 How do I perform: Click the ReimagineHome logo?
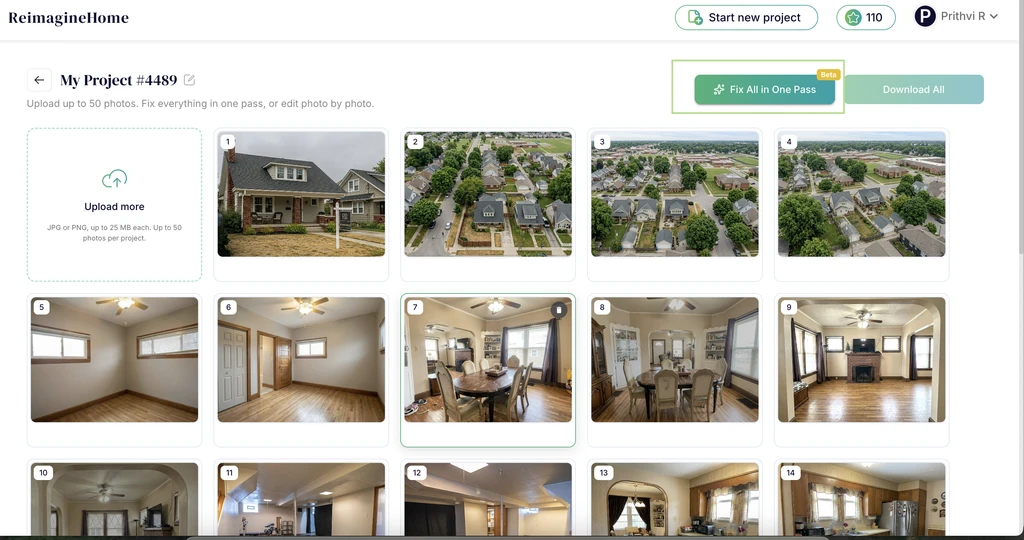[69, 18]
